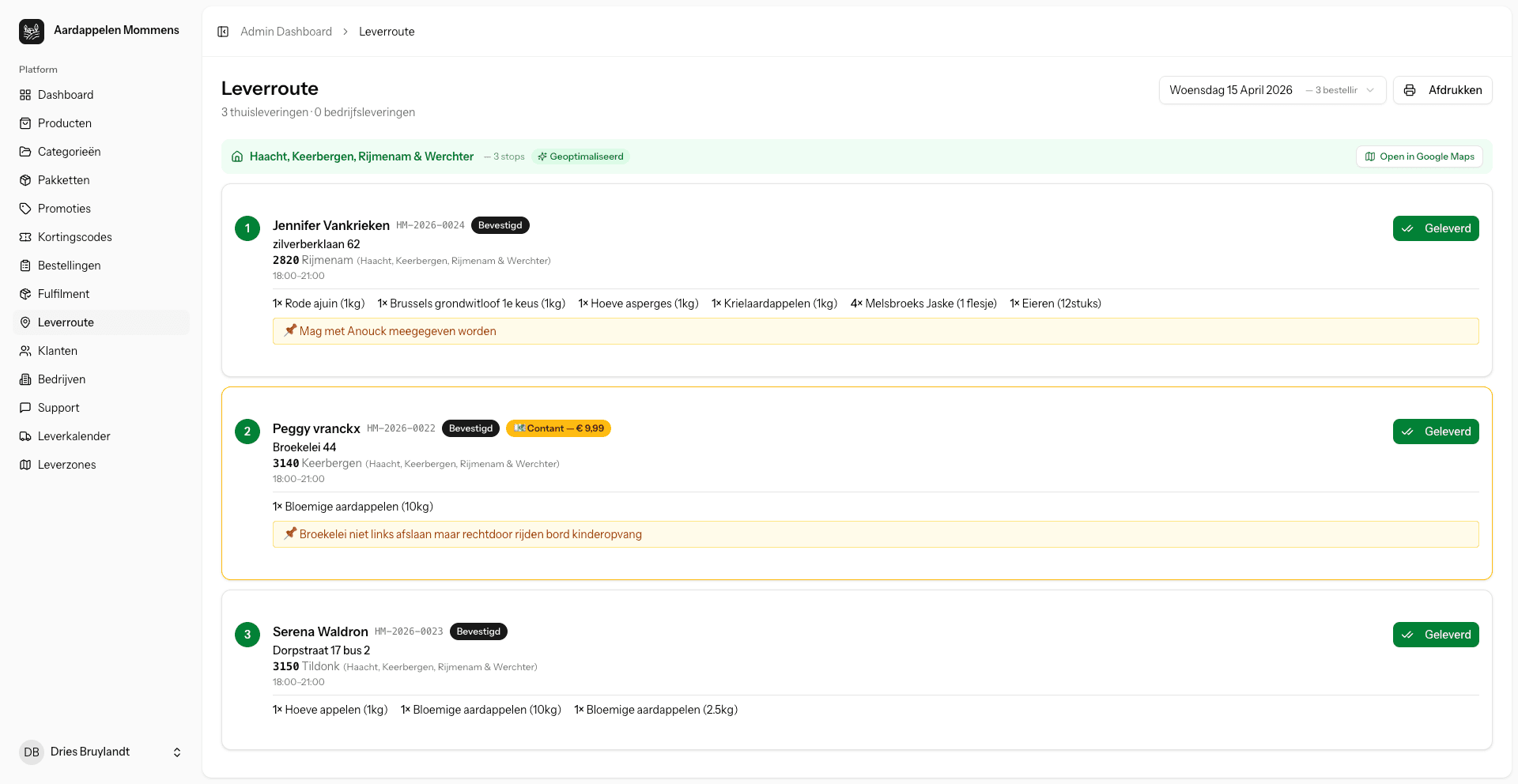Click order number HM-2026-0022

[401, 428]
